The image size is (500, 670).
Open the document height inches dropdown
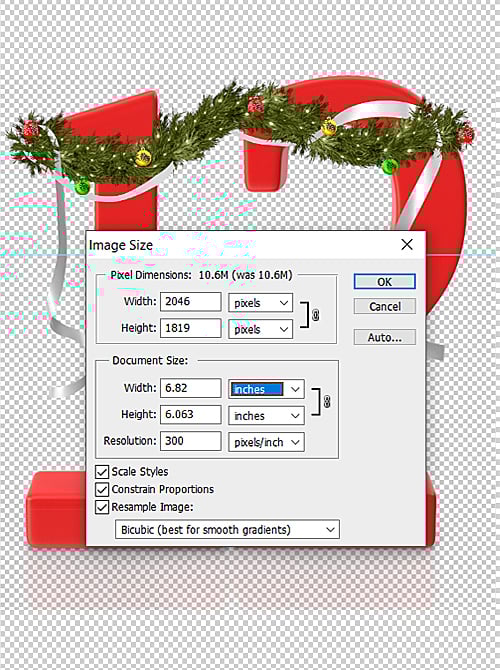point(266,416)
